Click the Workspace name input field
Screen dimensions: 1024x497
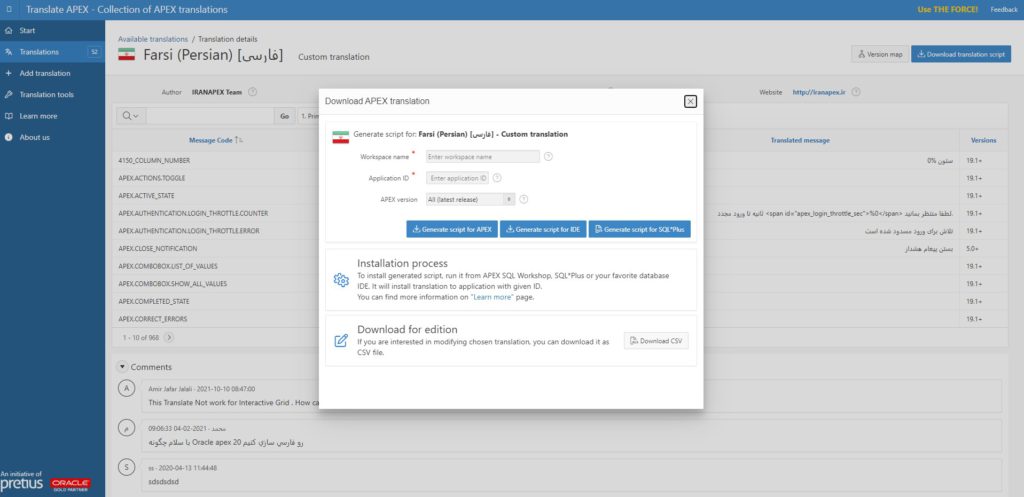483,157
